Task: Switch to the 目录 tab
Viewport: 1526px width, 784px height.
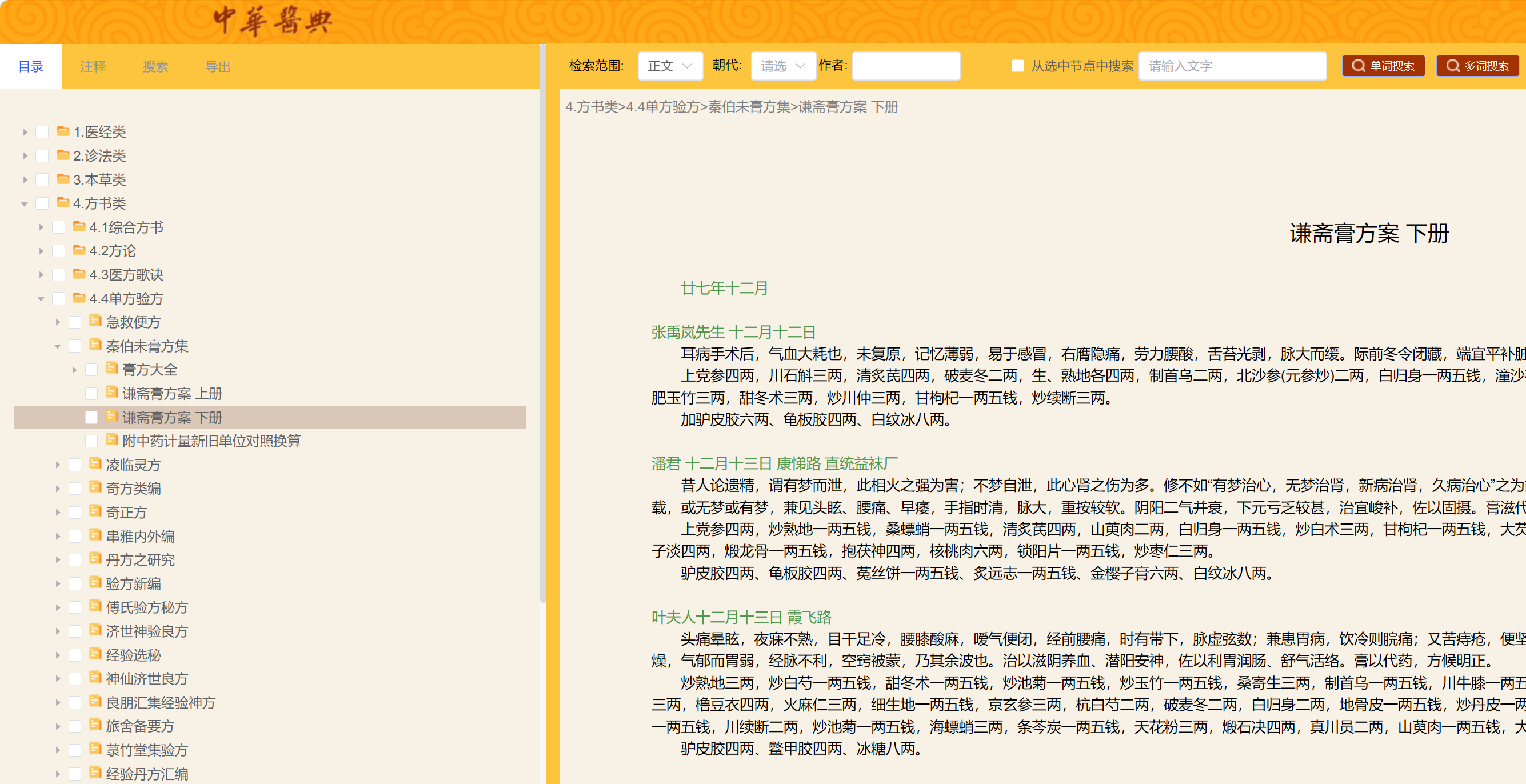Action: (31, 66)
